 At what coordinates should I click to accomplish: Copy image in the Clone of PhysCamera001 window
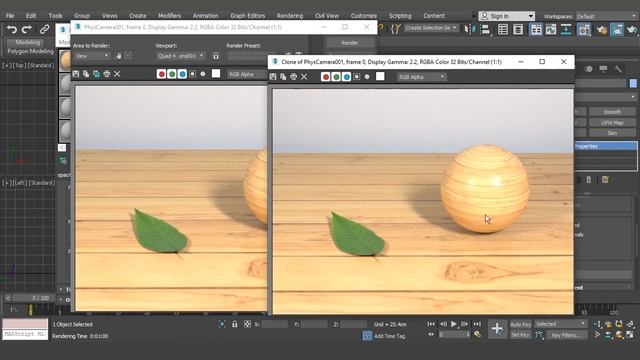pos(283,77)
